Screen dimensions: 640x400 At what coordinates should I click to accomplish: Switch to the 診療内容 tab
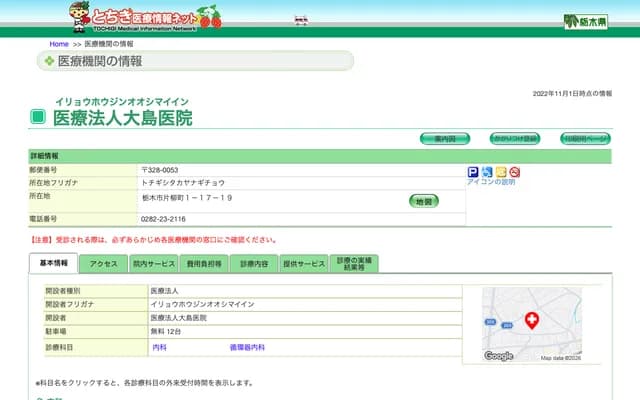click(254, 264)
